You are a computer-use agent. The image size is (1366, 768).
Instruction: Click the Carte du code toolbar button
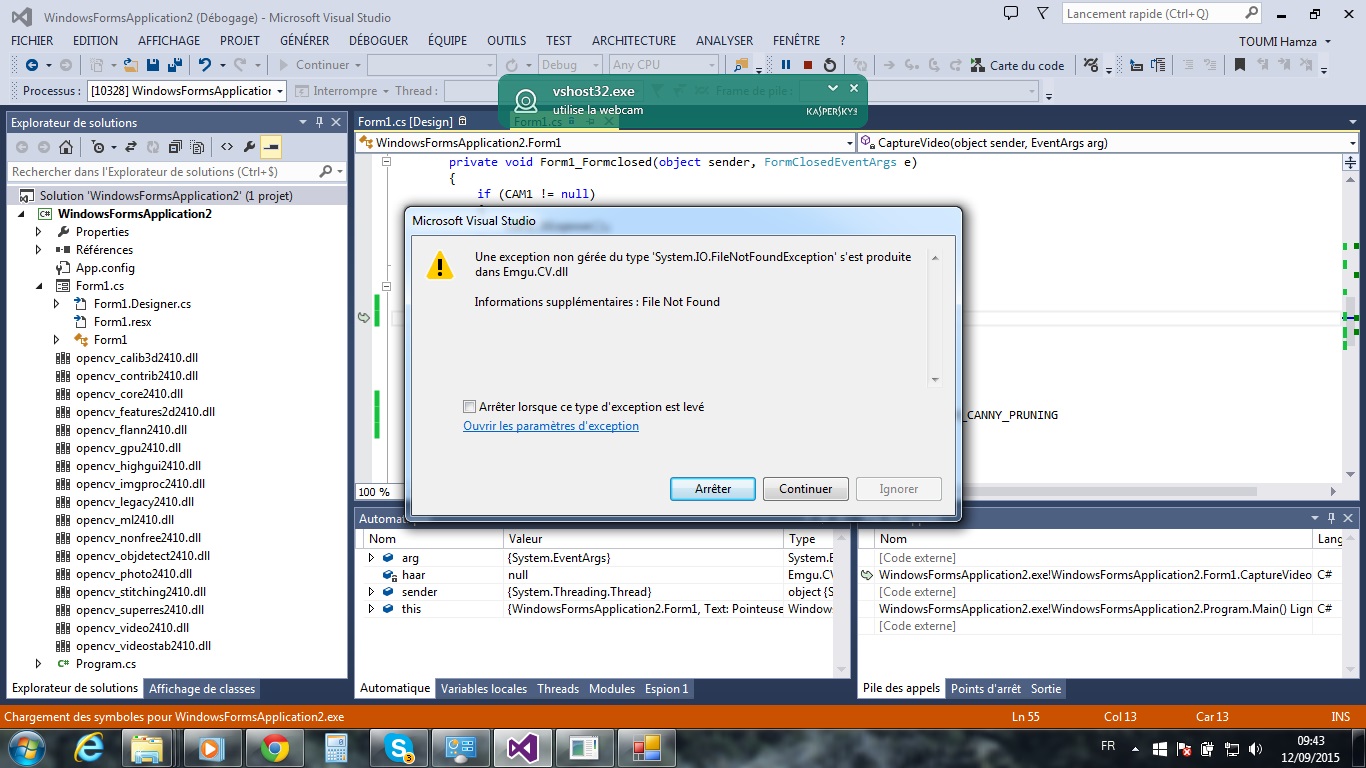tap(1018, 65)
